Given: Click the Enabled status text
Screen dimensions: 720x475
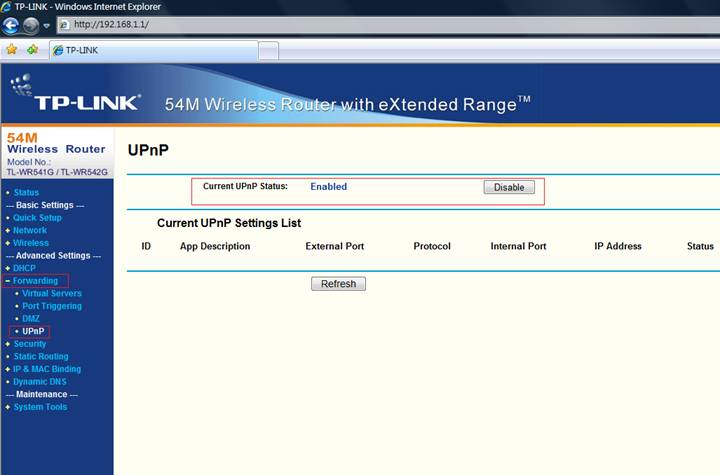Looking at the screenshot, I should 329,187.
